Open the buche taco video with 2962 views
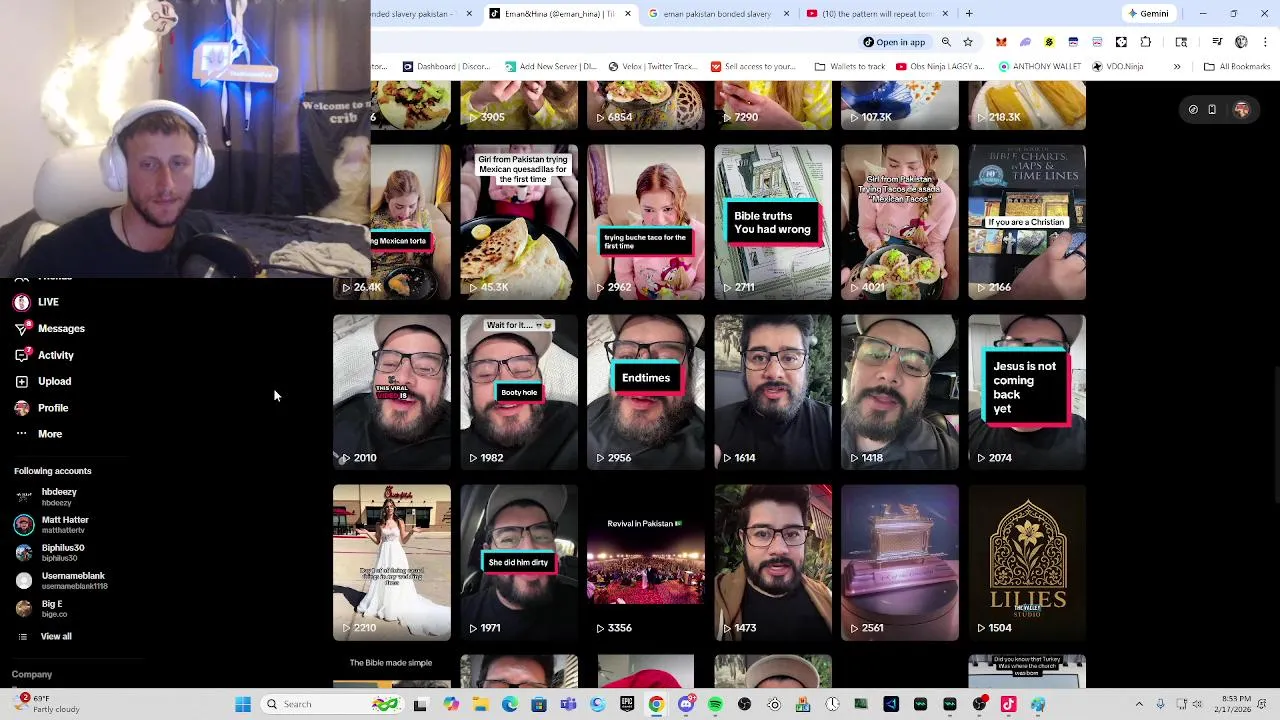 [646, 222]
